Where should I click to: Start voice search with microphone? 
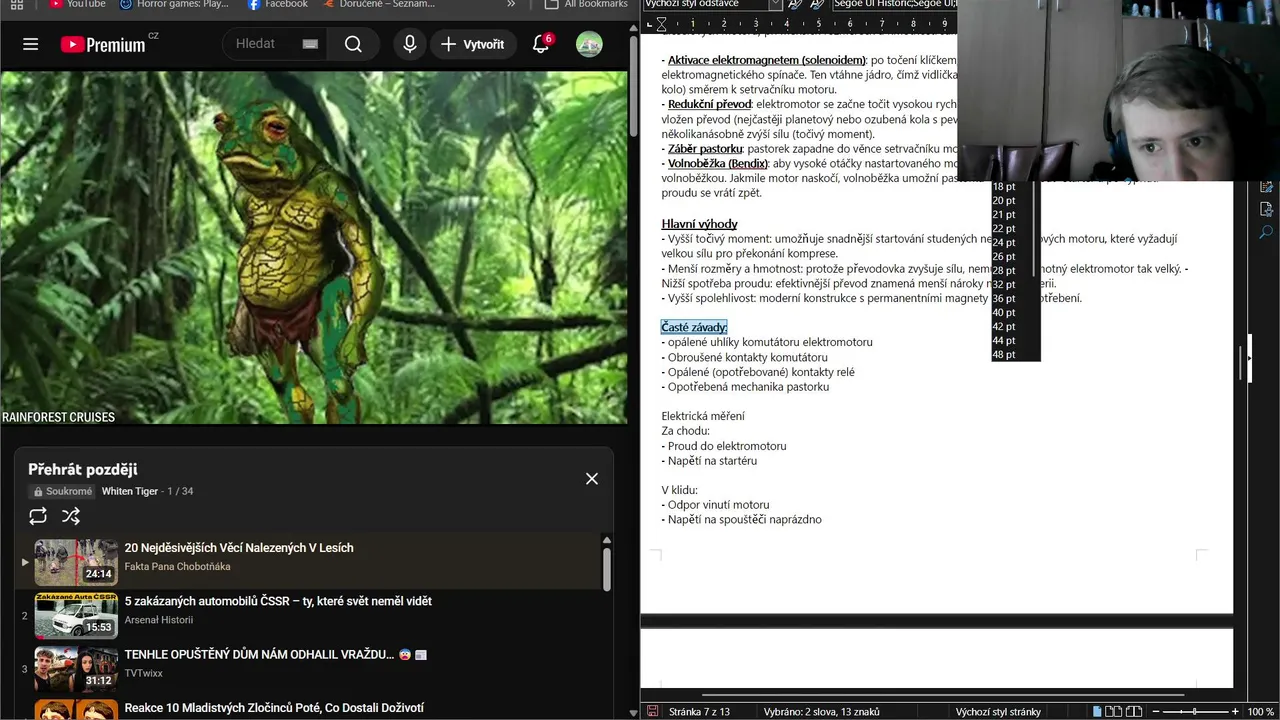pyautogui.click(x=410, y=44)
